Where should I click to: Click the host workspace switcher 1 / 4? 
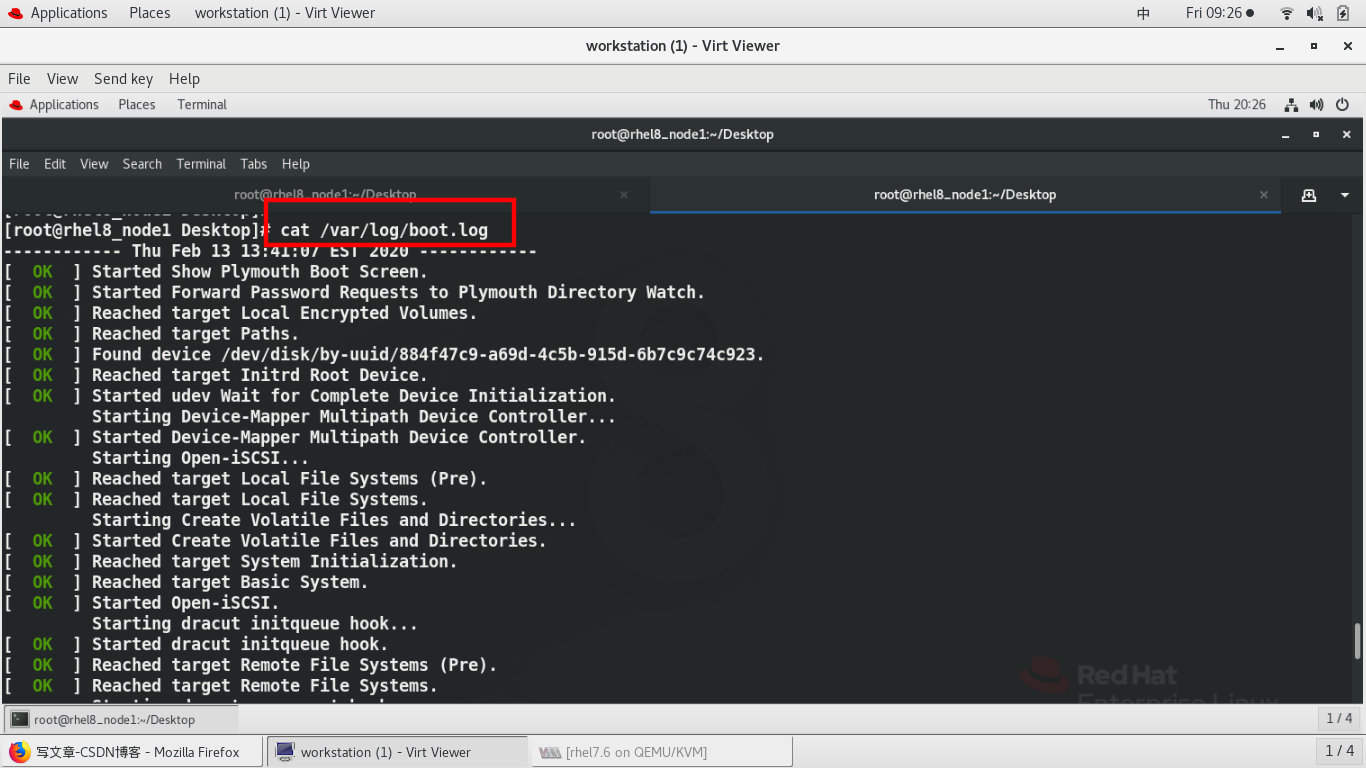[x=1339, y=751]
